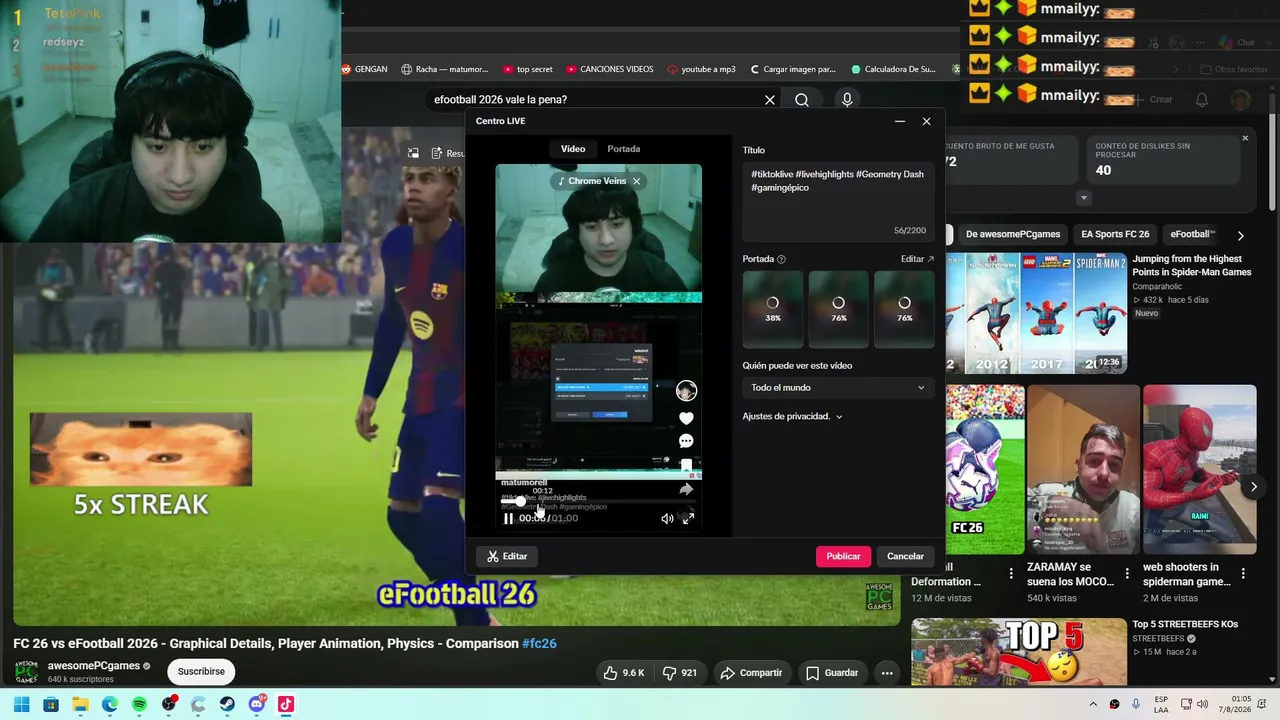The width and height of the screenshot is (1280, 720).
Task: Click the share arrow icon on the preview
Action: pos(686,489)
